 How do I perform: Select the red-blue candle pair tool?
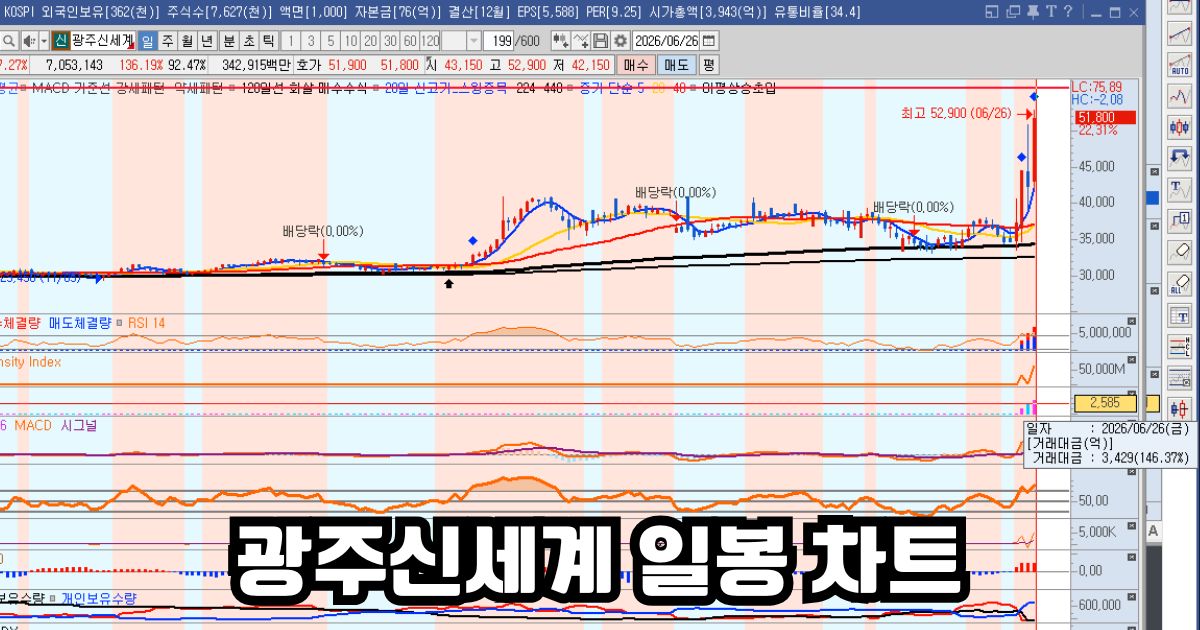point(1180,409)
